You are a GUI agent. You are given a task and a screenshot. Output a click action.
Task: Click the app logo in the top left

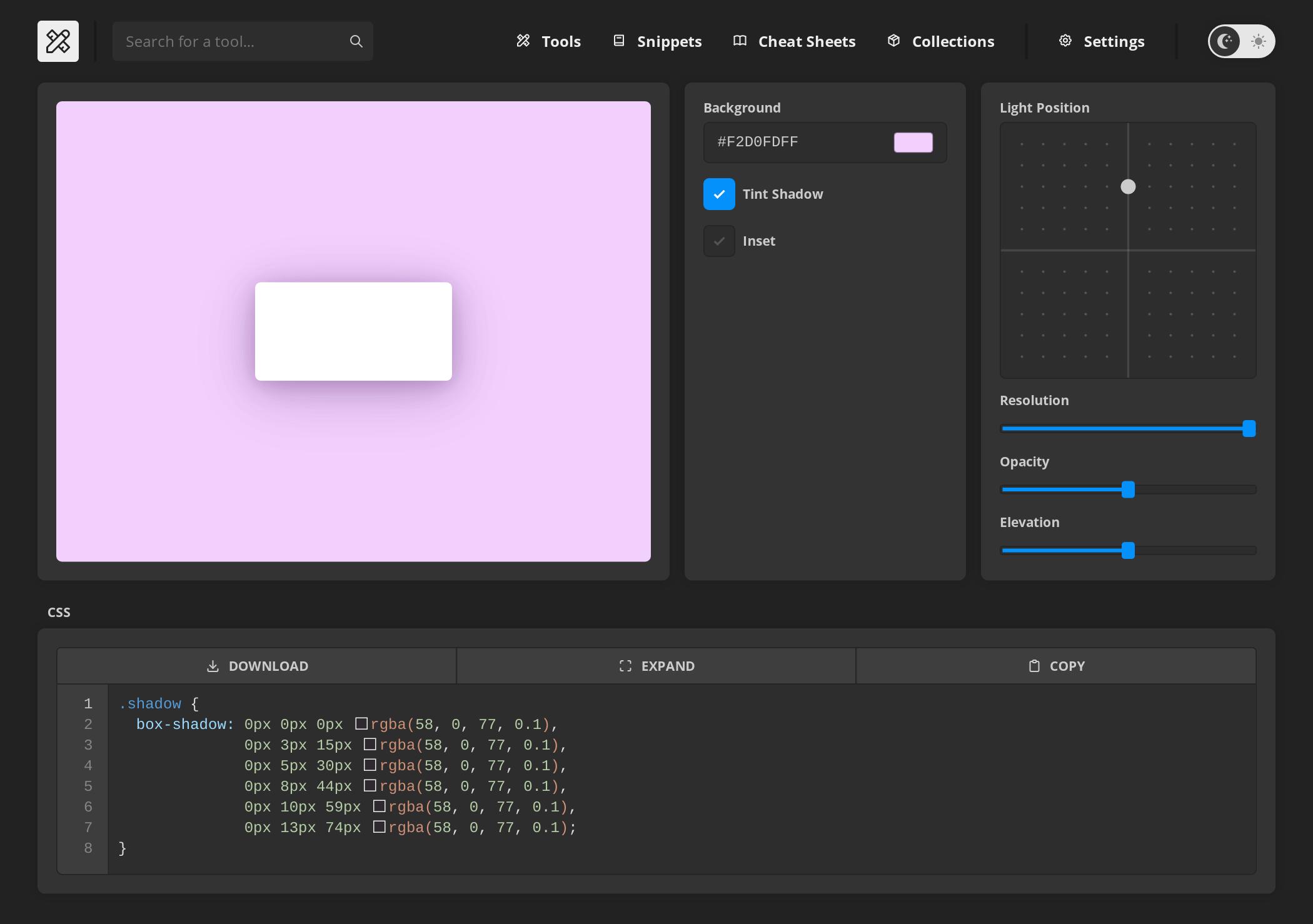point(58,41)
